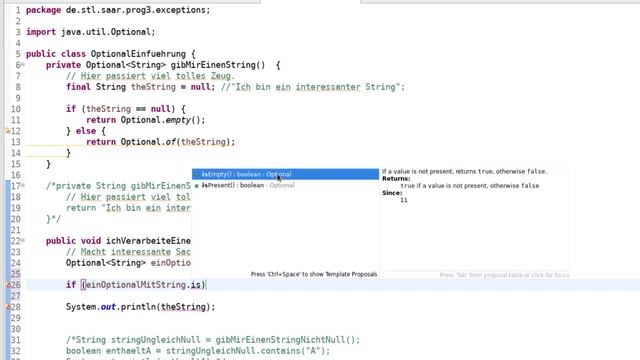Click the error marker at line 28
The image size is (640, 360).
[x=8, y=307]
